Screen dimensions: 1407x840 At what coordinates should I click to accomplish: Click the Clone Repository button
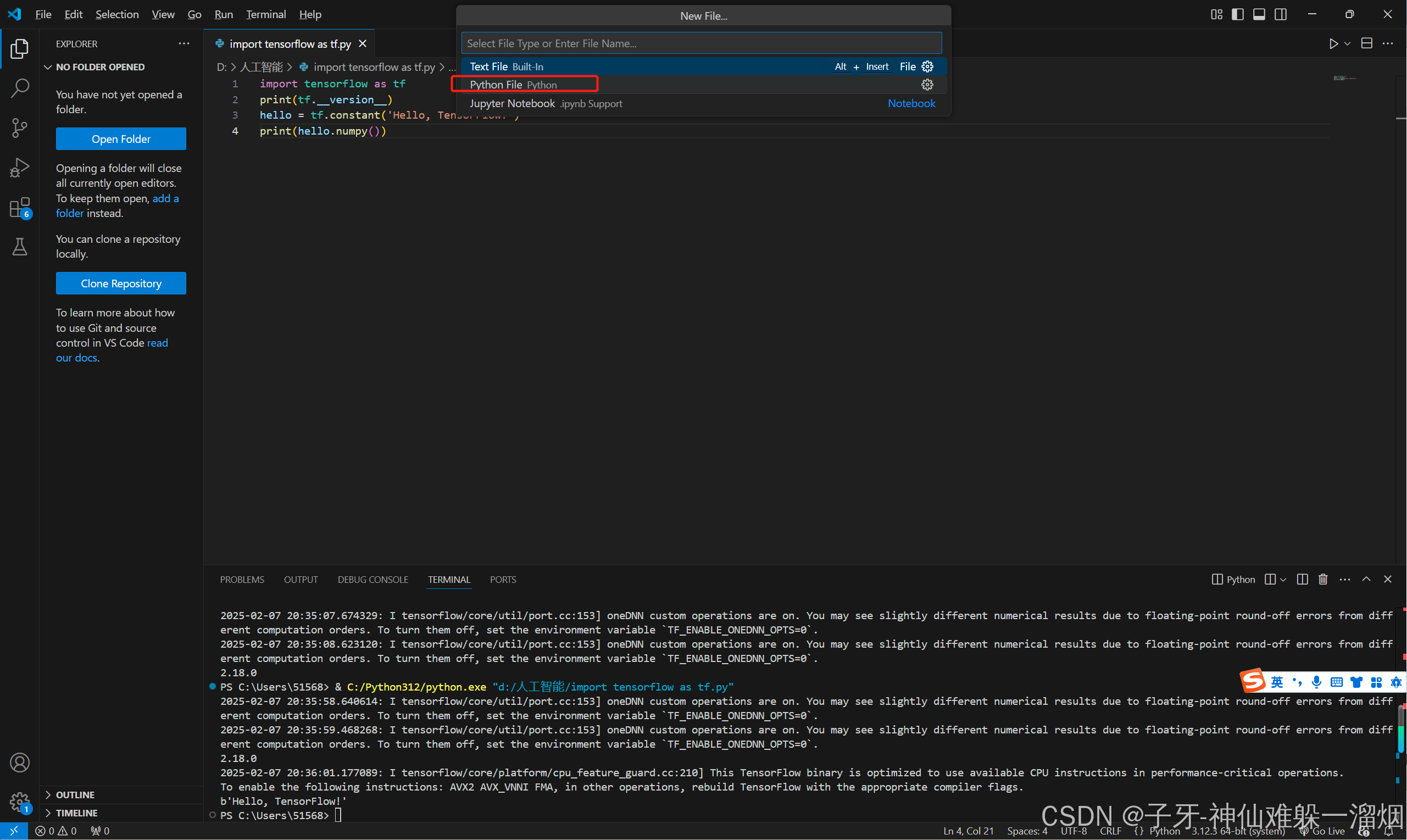pyautogui.click(x=120, y=283)
